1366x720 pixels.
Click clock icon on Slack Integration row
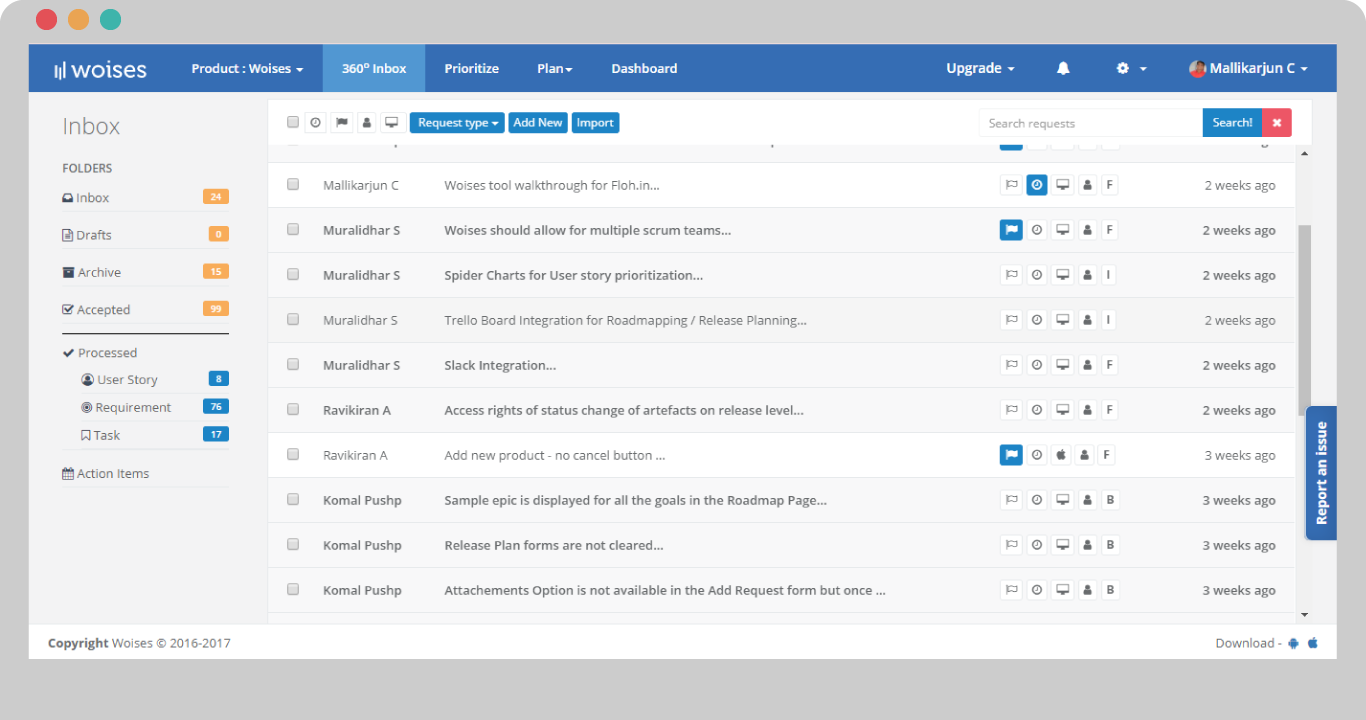tap(1037, 365)
